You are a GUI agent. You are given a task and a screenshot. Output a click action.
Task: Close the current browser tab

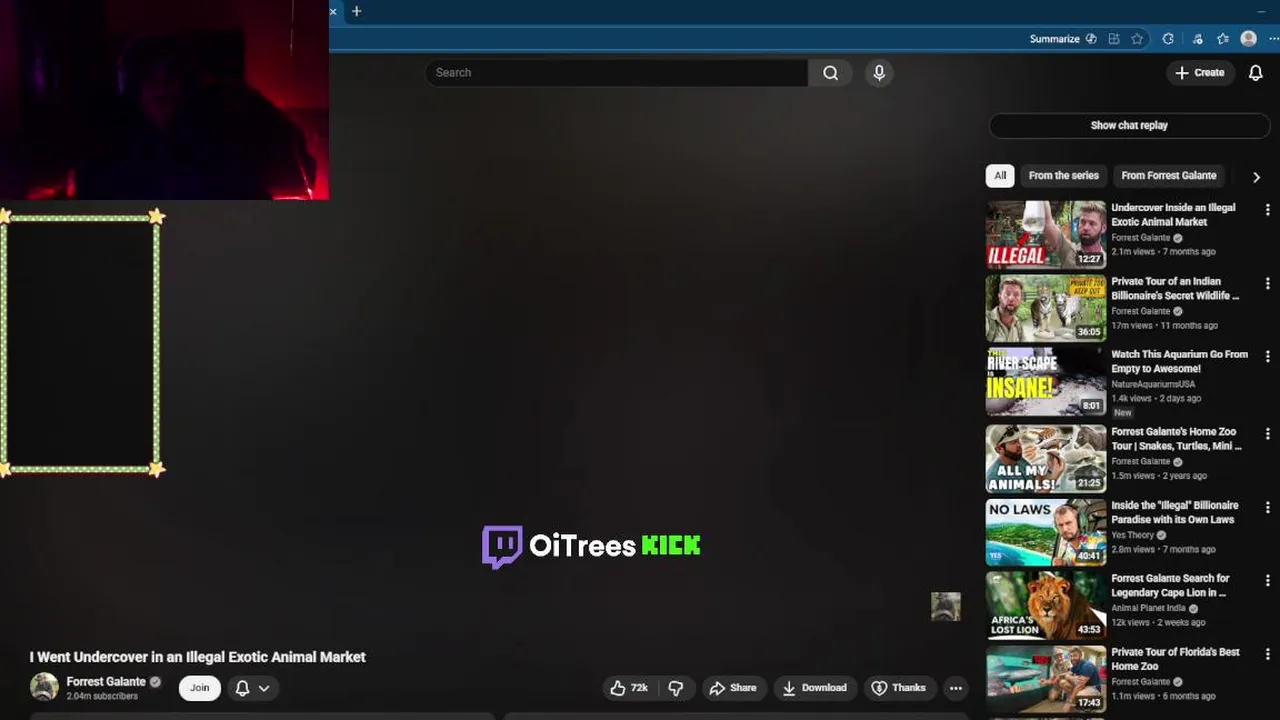tap(333, 11)
